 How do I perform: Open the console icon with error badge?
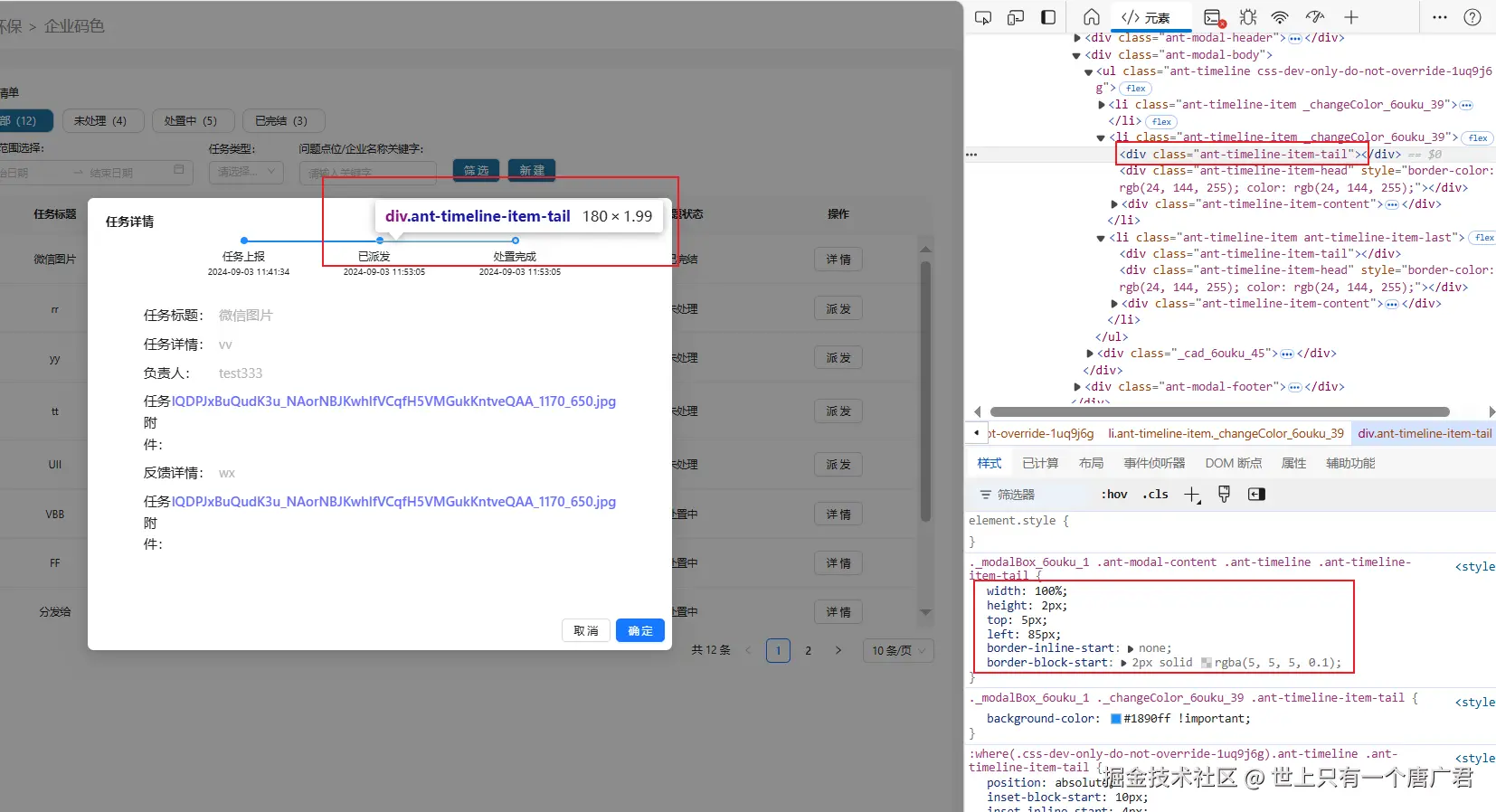click(x=1214, y=17)
